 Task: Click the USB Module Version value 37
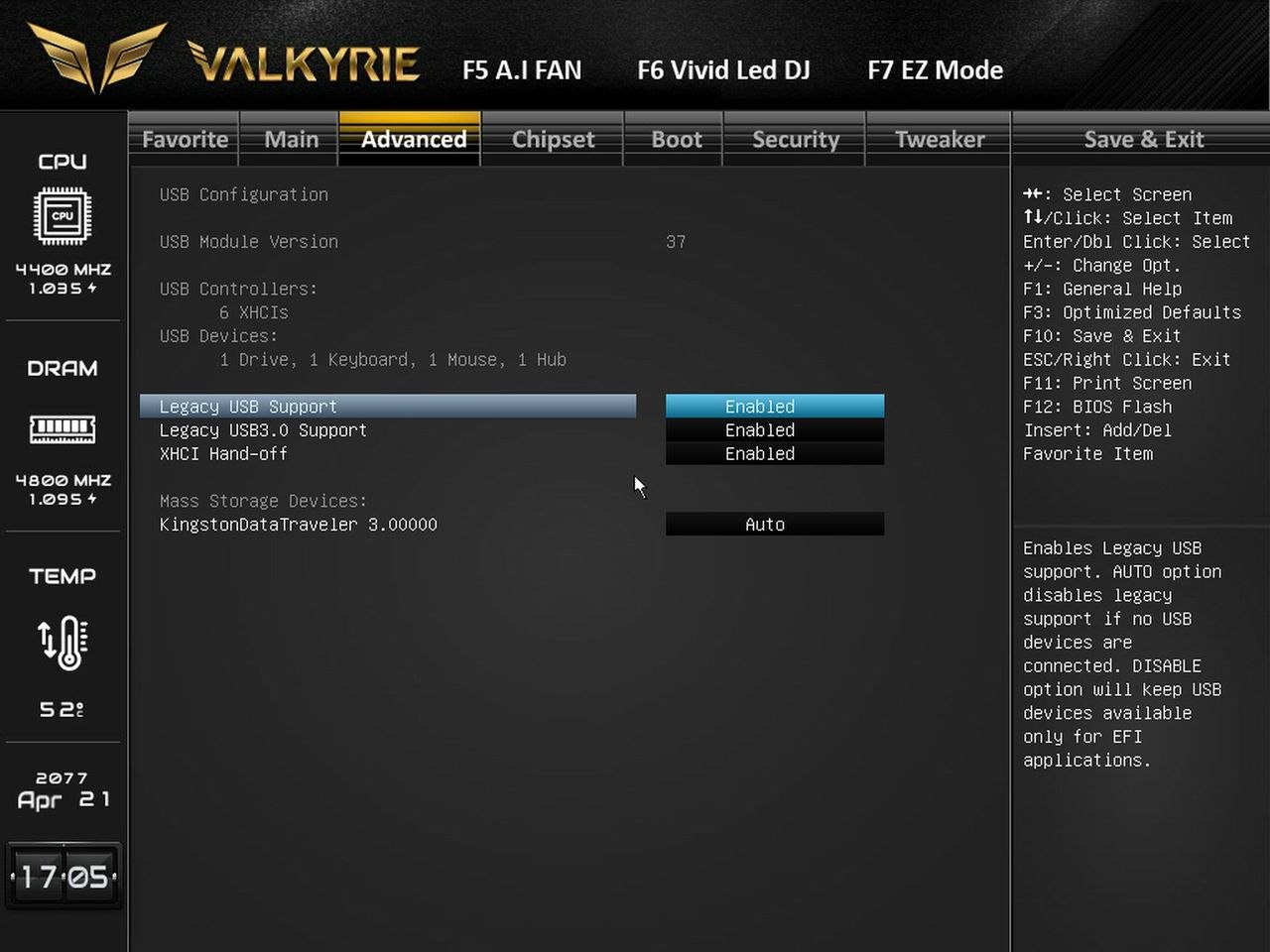(676, 242)
